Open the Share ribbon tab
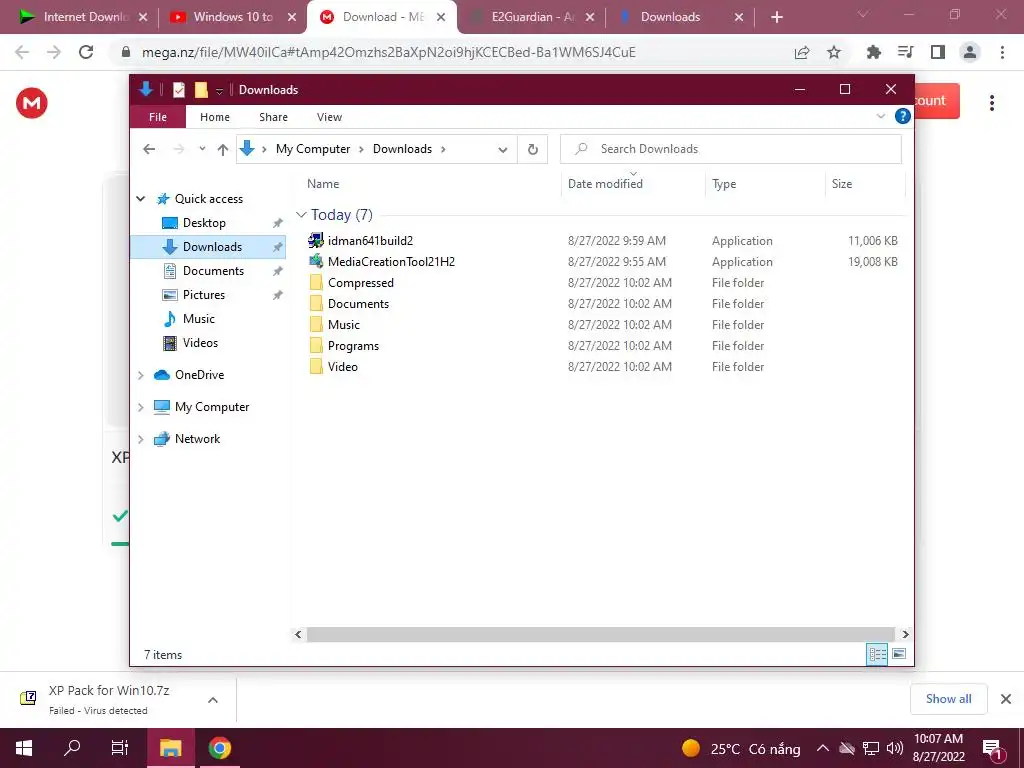 point(273,117)
